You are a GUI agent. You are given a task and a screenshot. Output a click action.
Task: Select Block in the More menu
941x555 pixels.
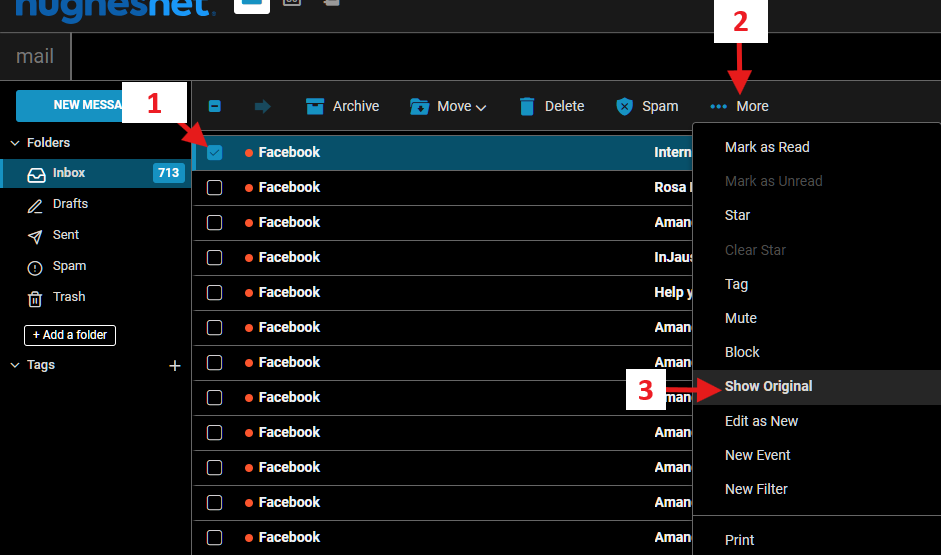(742, 352)
